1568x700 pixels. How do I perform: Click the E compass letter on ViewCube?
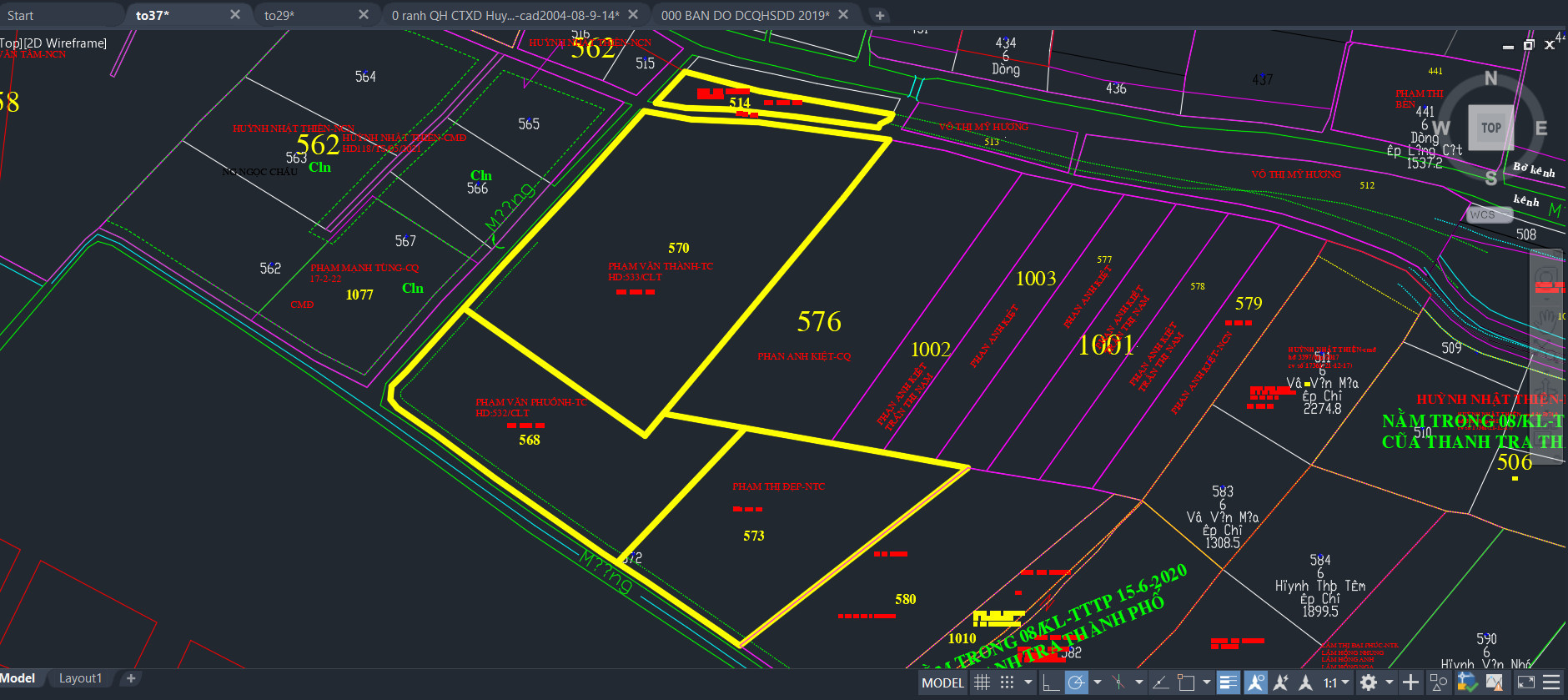click(1541, 128)
